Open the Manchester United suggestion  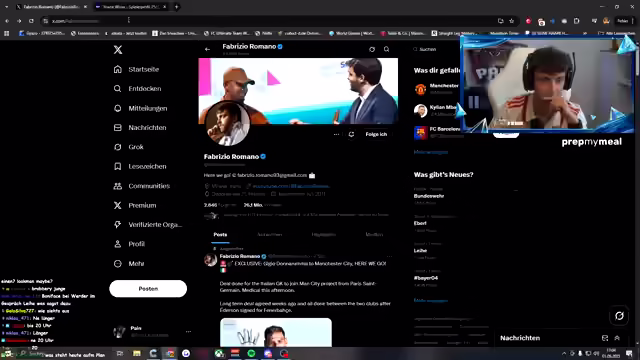pos(436,89)
